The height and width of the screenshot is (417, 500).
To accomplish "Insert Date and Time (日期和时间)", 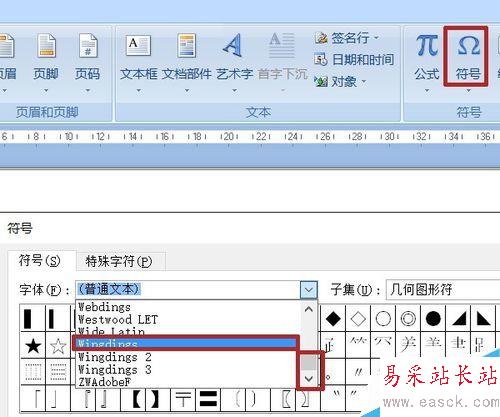I will (354, 60).
